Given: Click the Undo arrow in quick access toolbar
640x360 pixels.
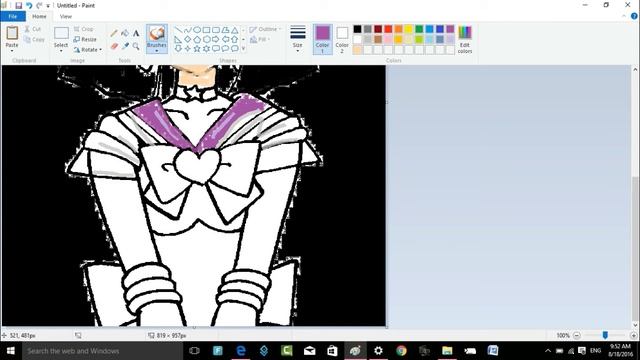Looking at the screenshot, I should [x=29, y=5].
